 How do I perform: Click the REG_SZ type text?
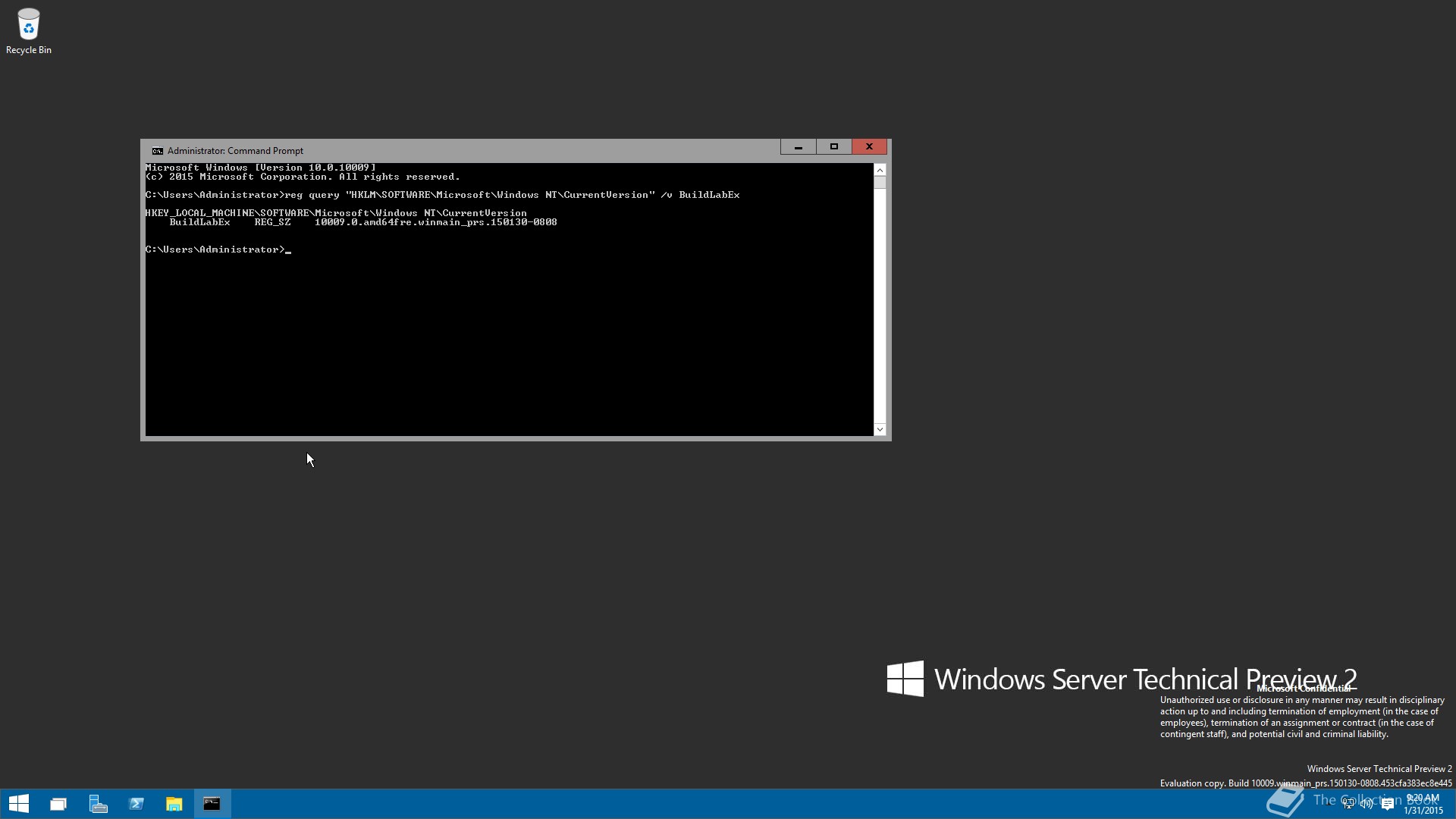pos(272,222)
